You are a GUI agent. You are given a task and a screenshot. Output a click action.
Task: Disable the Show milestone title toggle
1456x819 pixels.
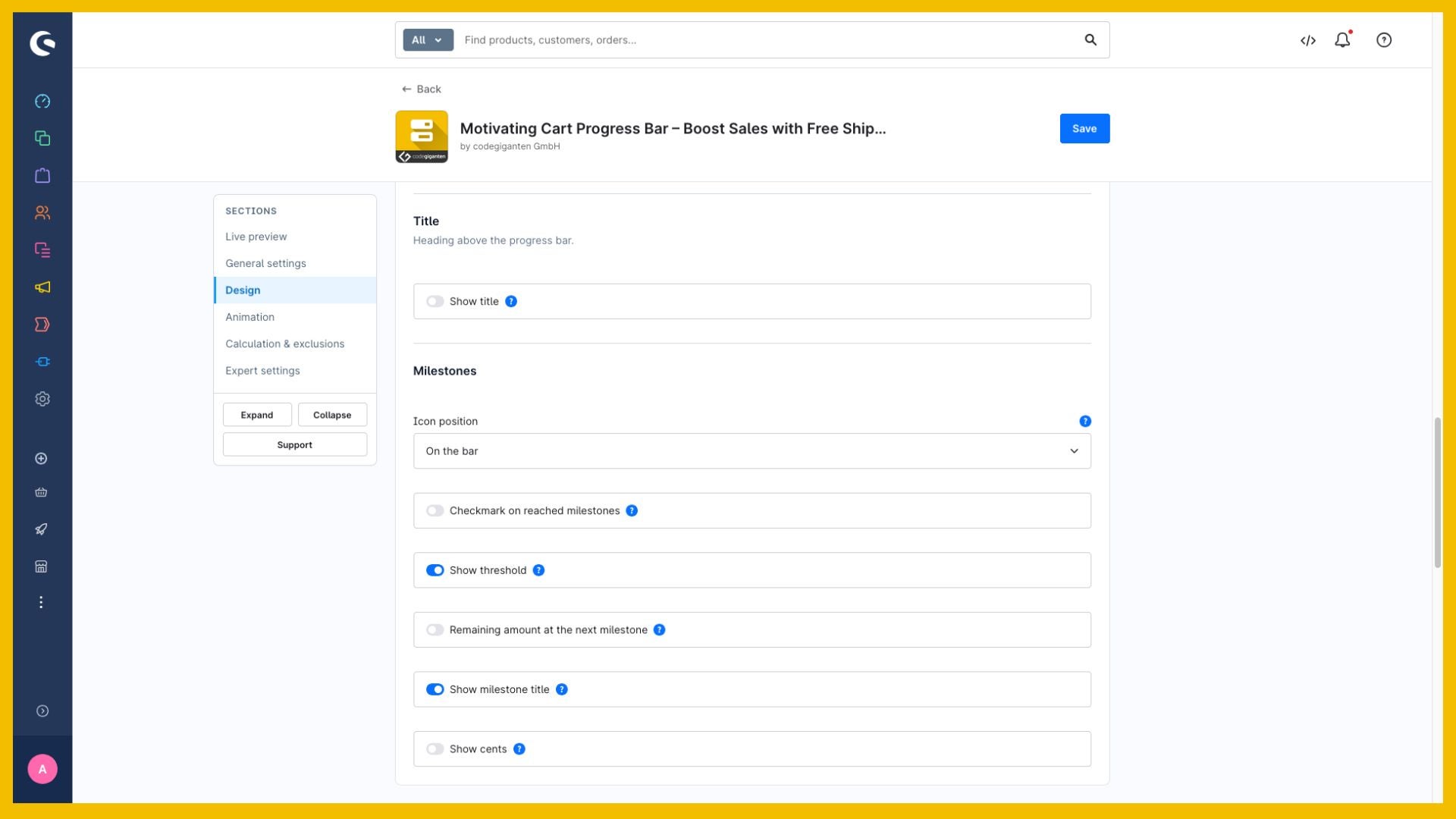[x=435, y=689]
